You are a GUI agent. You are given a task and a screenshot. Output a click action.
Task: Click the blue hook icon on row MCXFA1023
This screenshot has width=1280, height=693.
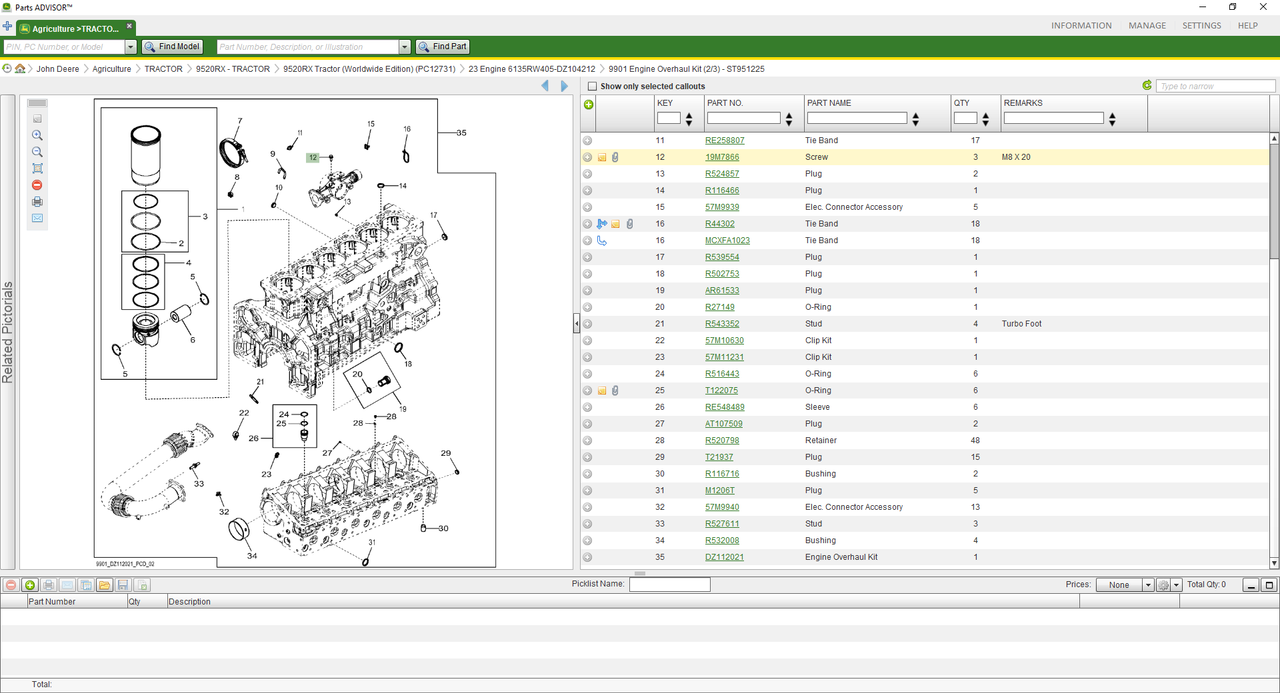tap(601, 241)
